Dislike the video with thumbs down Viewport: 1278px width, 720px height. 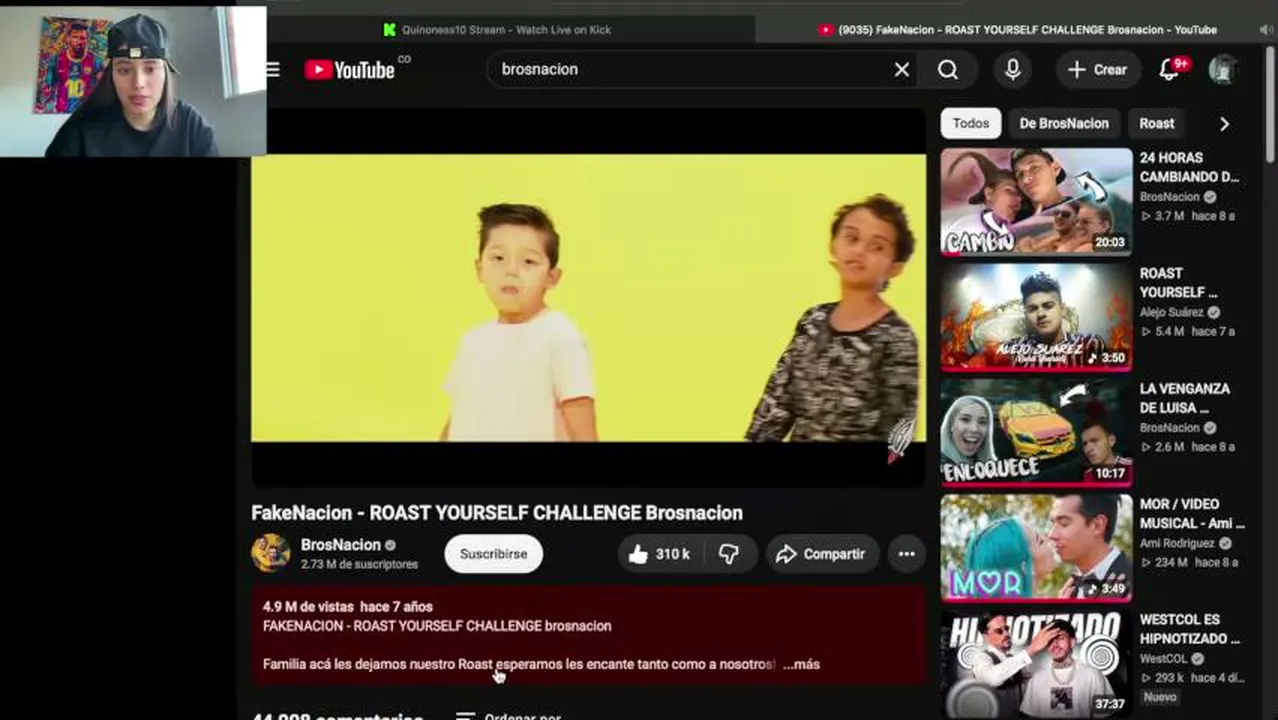pos(729,554)
